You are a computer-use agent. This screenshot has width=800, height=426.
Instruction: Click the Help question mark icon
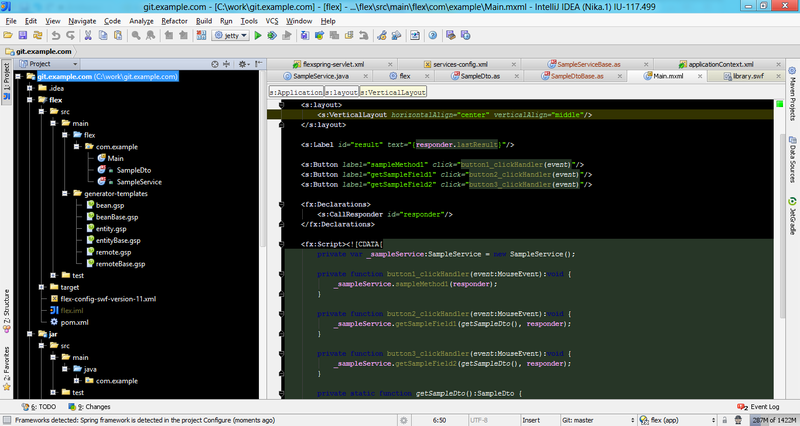coord(433,35)
